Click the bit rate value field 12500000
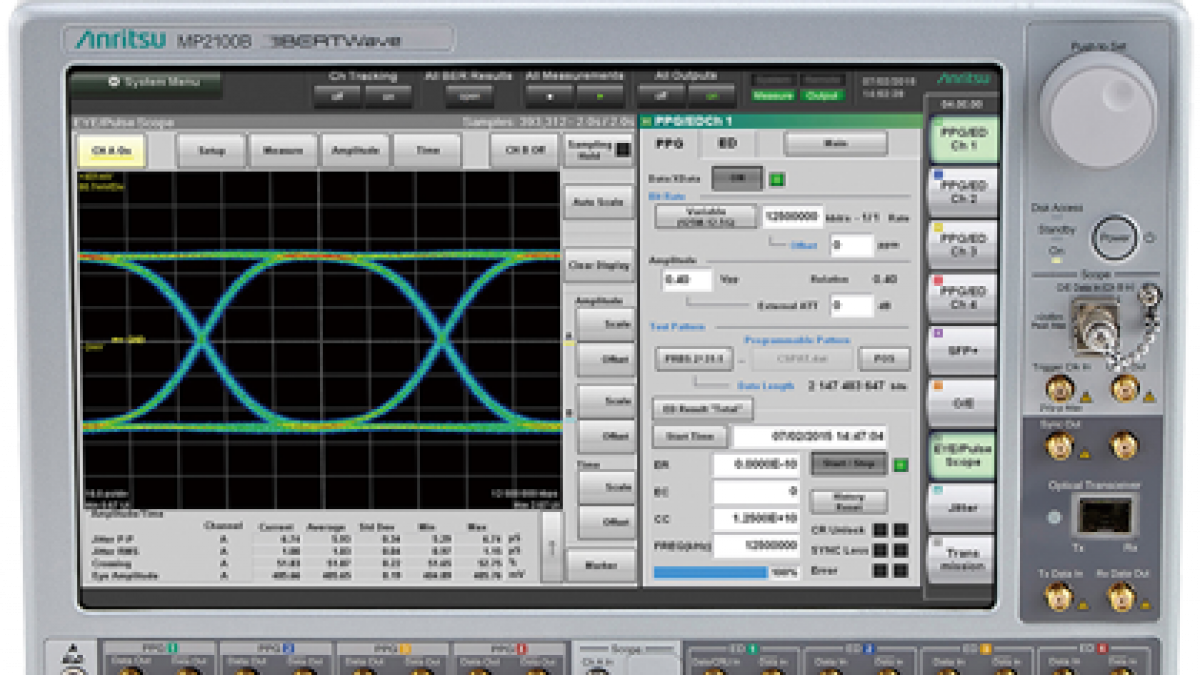 point(792,216)
